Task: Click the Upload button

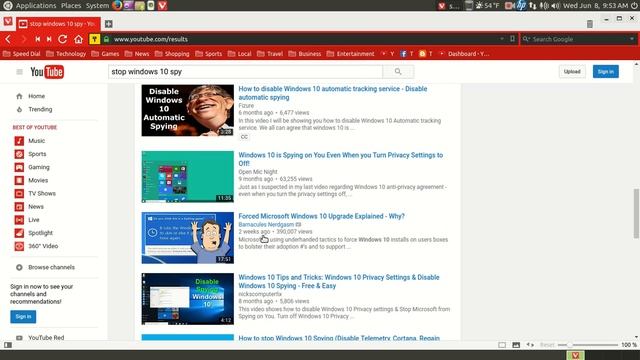Action: 572,72
